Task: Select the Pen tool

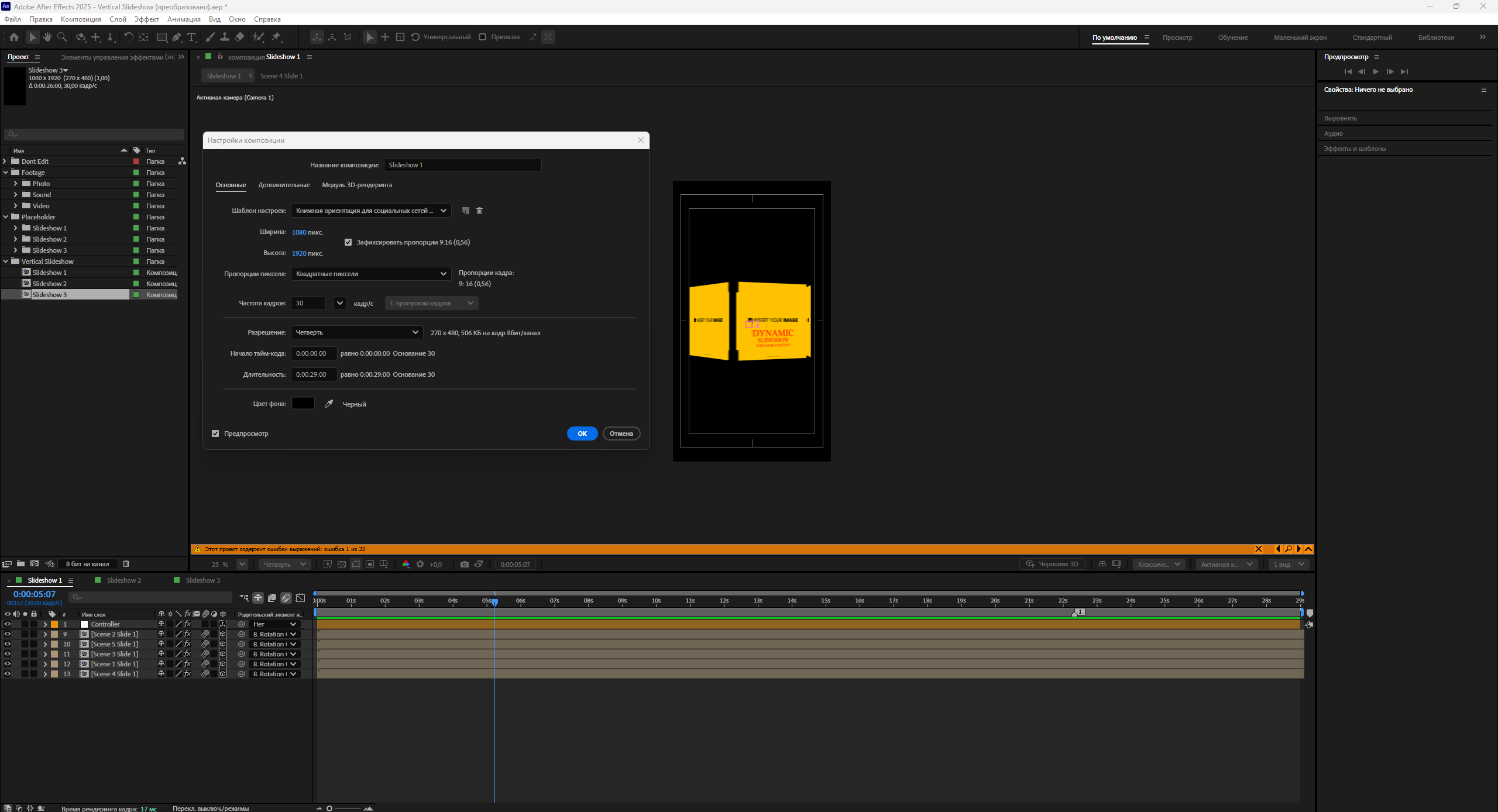Action: pos(177,37)
